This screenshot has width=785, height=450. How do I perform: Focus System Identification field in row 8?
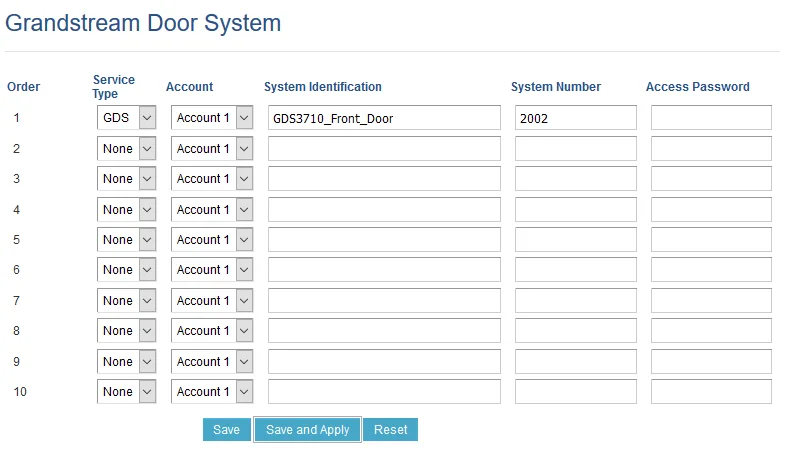point(384,331)
